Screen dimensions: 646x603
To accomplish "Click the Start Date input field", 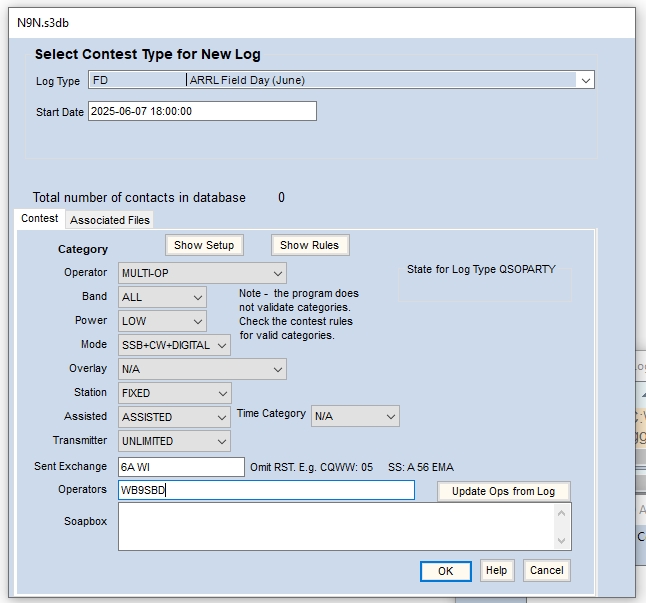I will tap(202, 112).
